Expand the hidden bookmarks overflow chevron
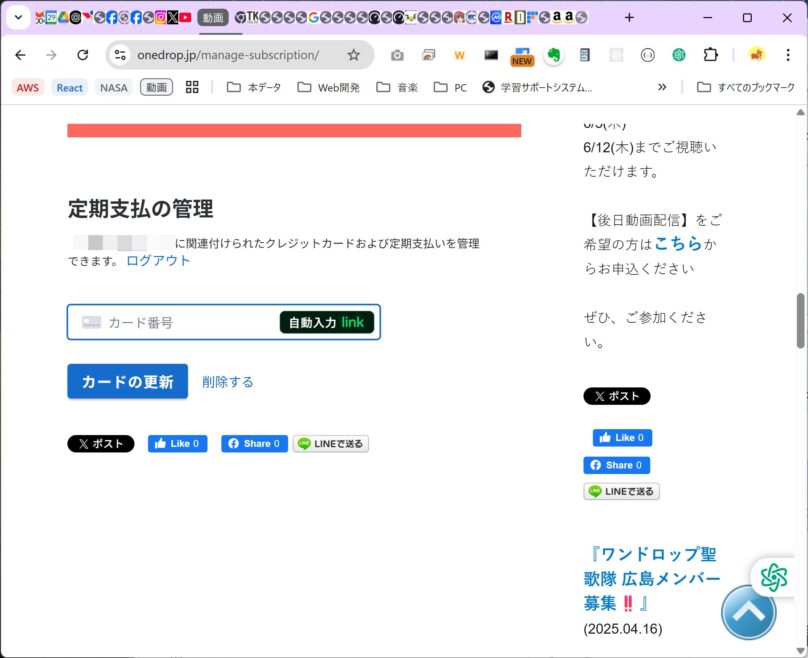This screenshot has height=658, width=808. [662, 87]
